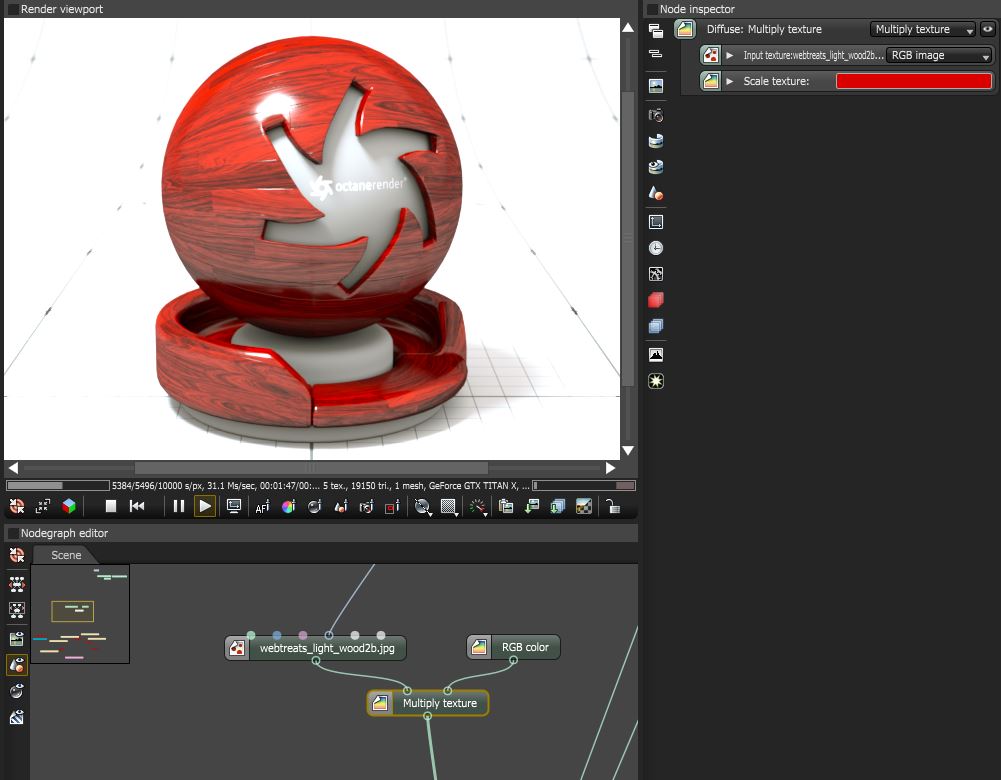Restart the render with rewind icon
This screenshot has height=780, width=1001.
pyautogui.click(x=138, y=507)
